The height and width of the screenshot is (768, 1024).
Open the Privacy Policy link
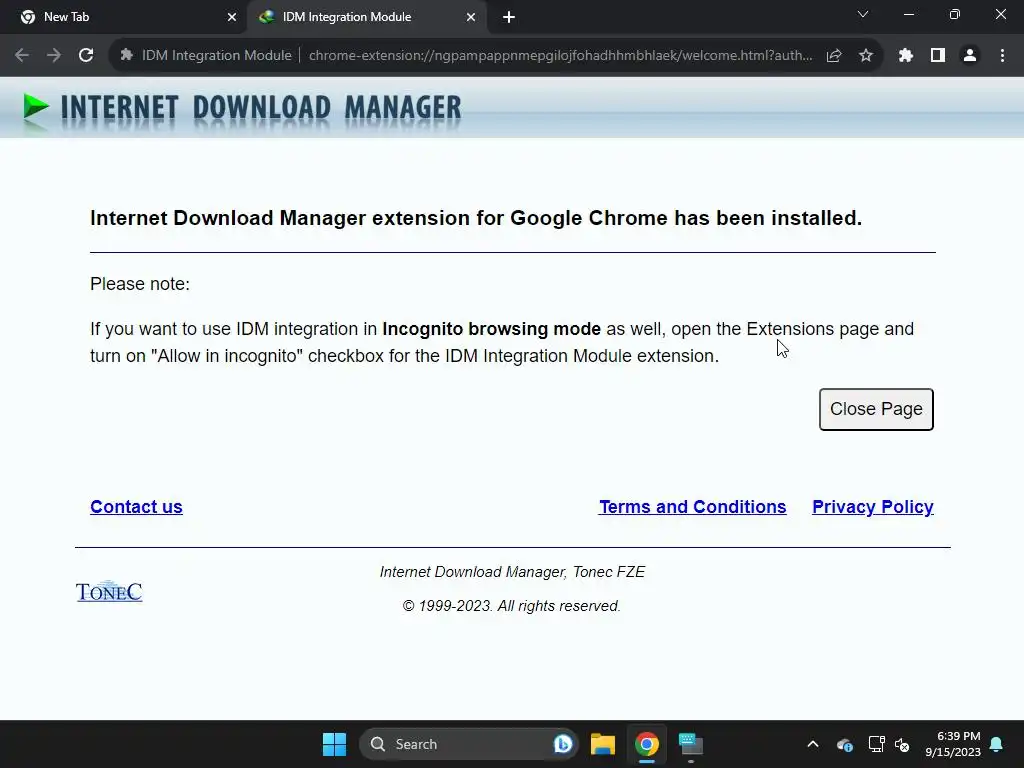pyautogui.click(x=872, y=507)
